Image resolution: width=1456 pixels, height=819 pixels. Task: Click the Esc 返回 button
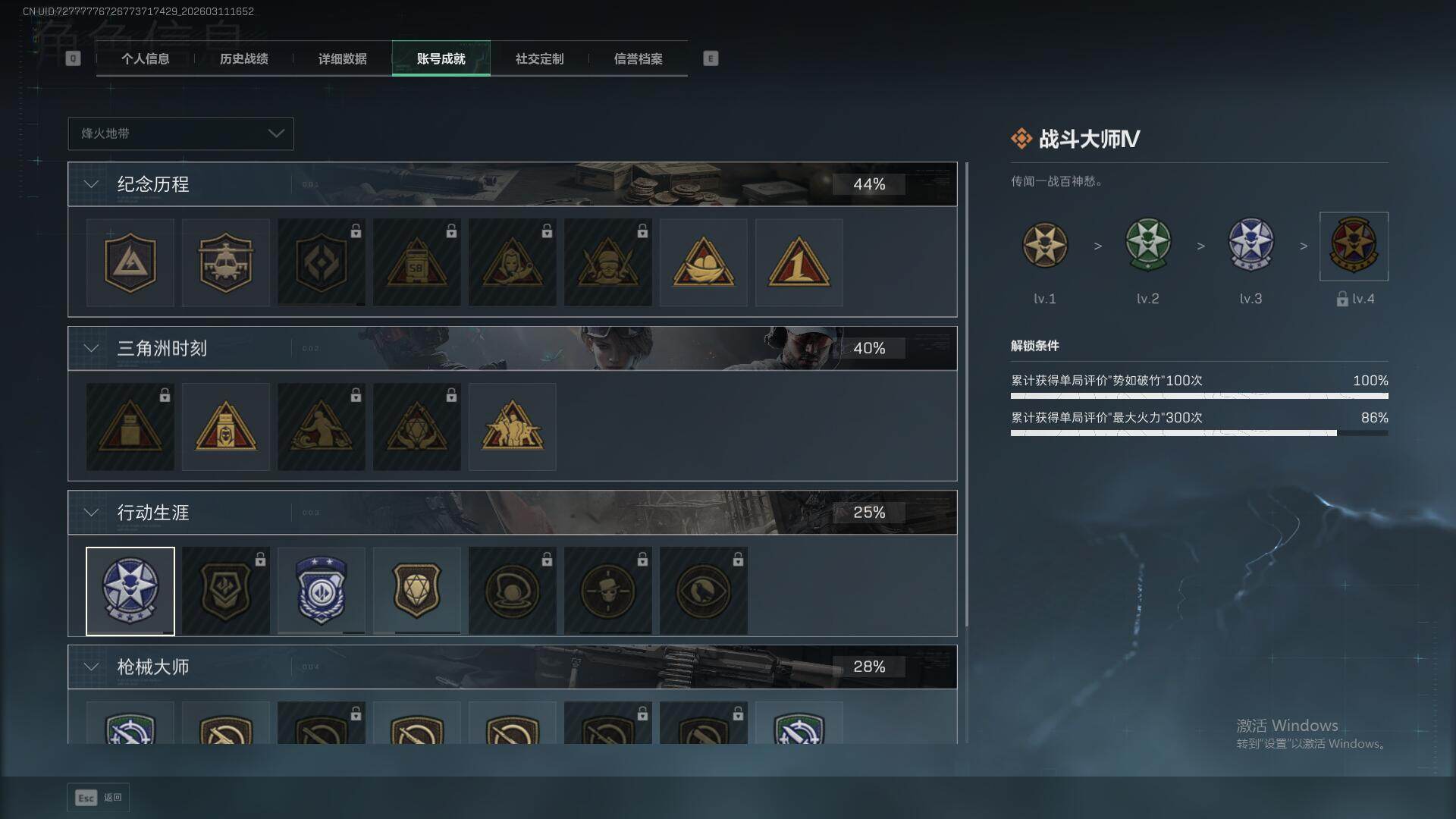(x=99, y=798)
